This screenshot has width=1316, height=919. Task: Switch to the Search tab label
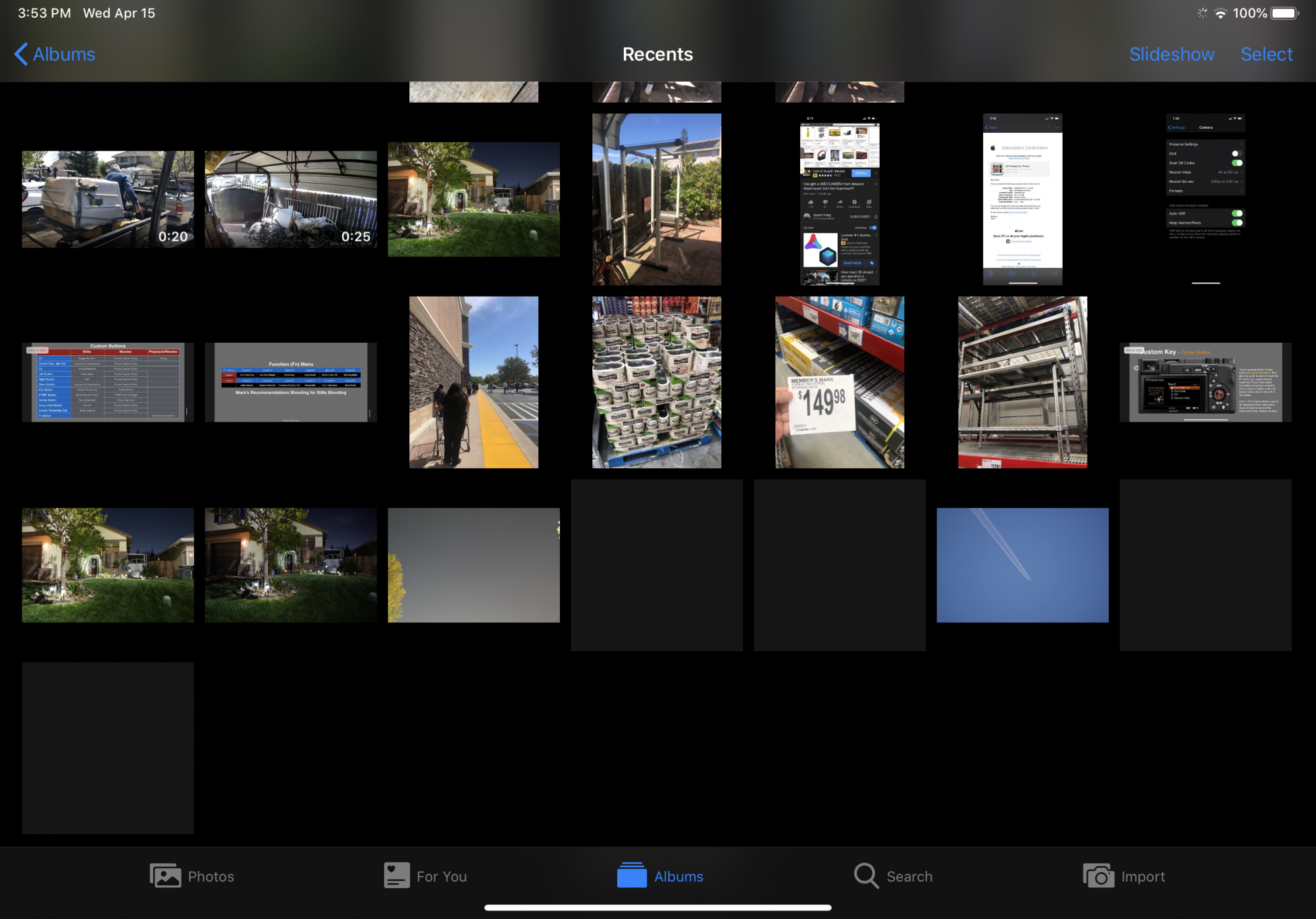(909, 876)
